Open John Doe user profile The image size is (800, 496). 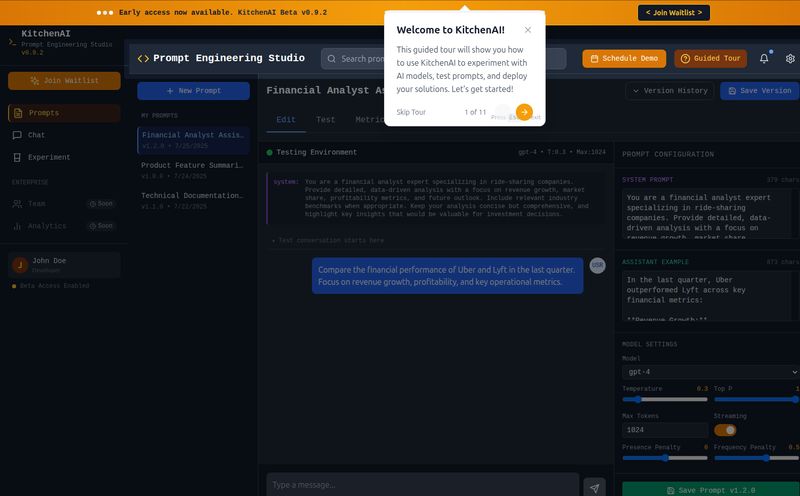point(64,265)
